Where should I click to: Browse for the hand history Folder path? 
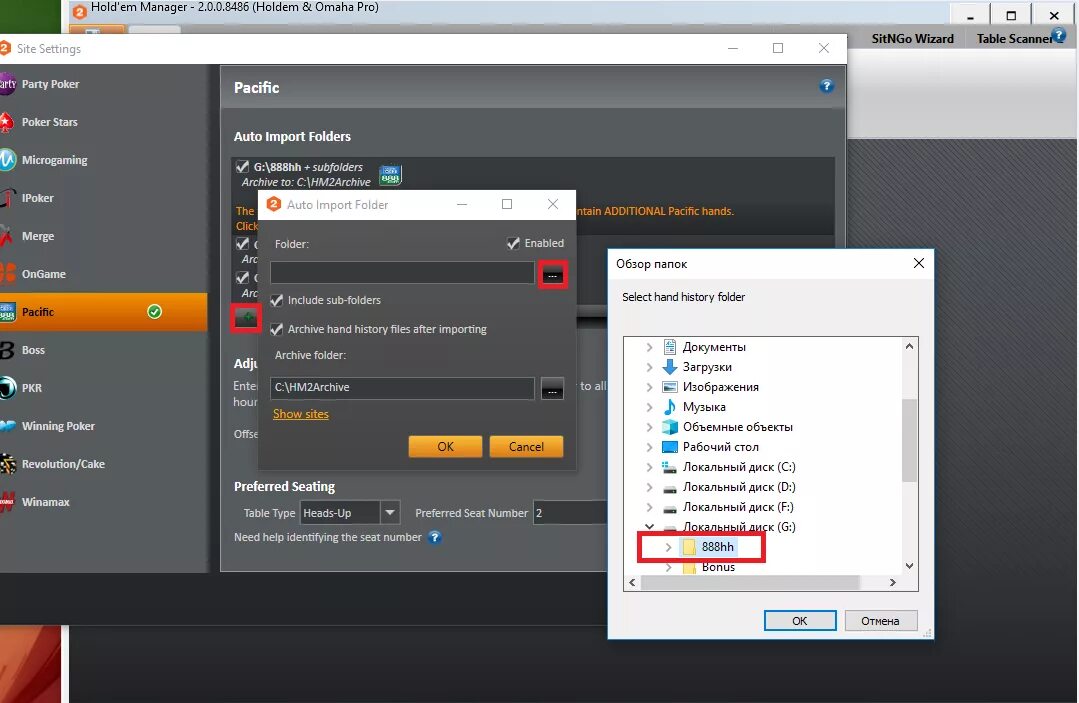click(x=553, y=274)
